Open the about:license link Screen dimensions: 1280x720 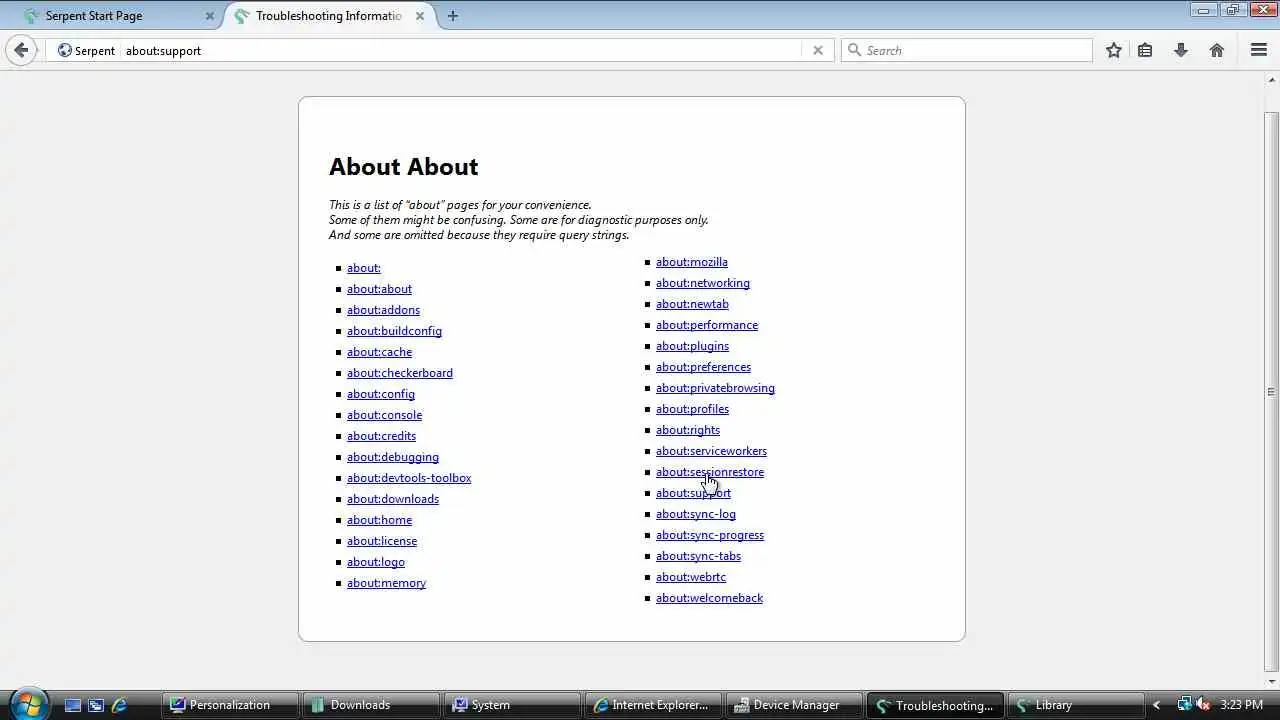coord(382,541)
